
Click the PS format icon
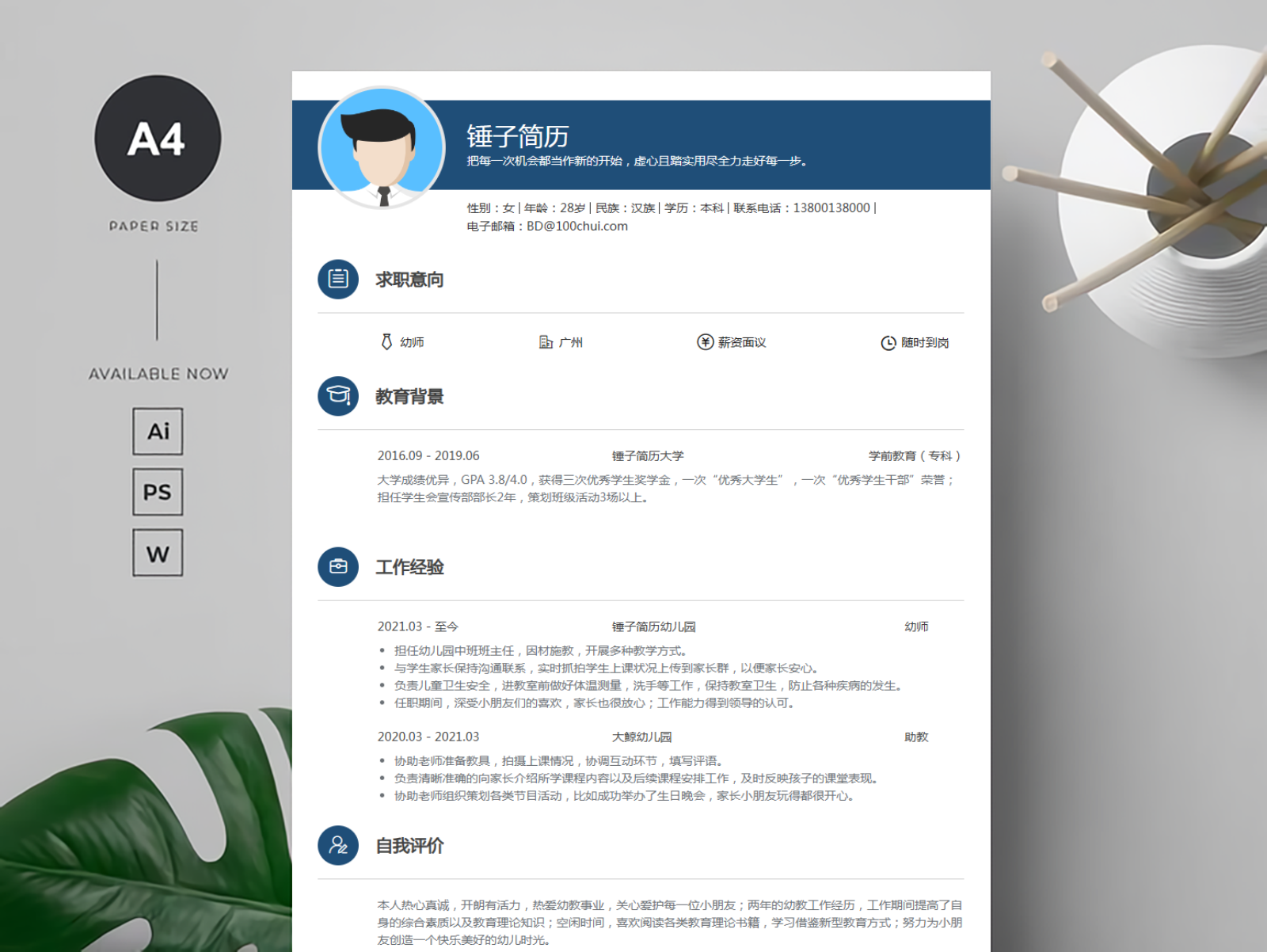(x=158, y=492)
